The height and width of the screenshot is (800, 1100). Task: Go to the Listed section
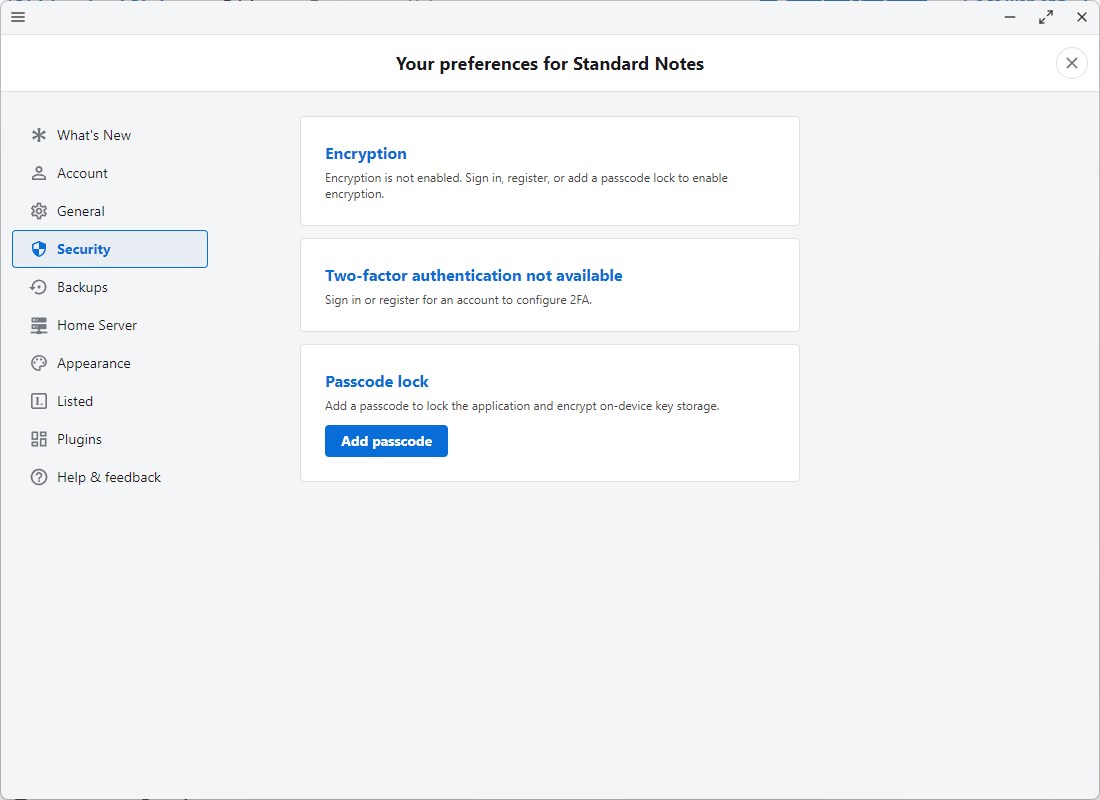110,401
